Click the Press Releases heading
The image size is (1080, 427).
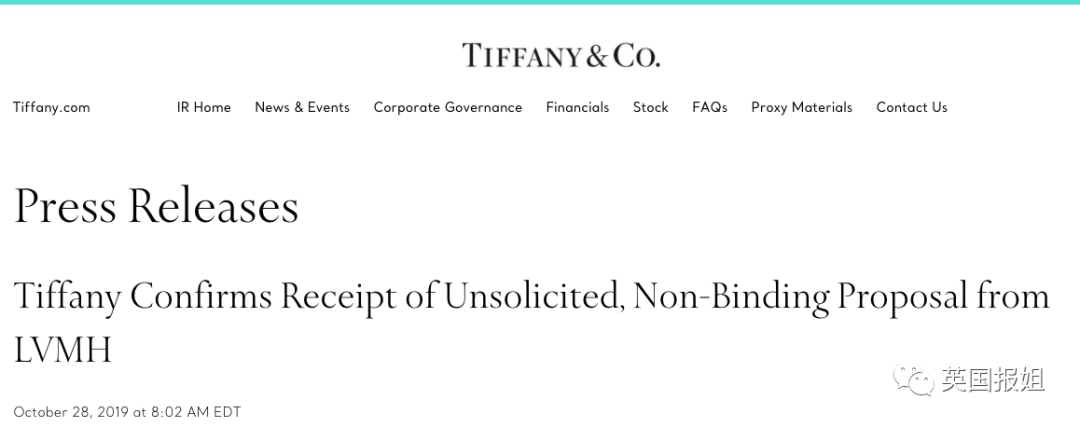156,205
